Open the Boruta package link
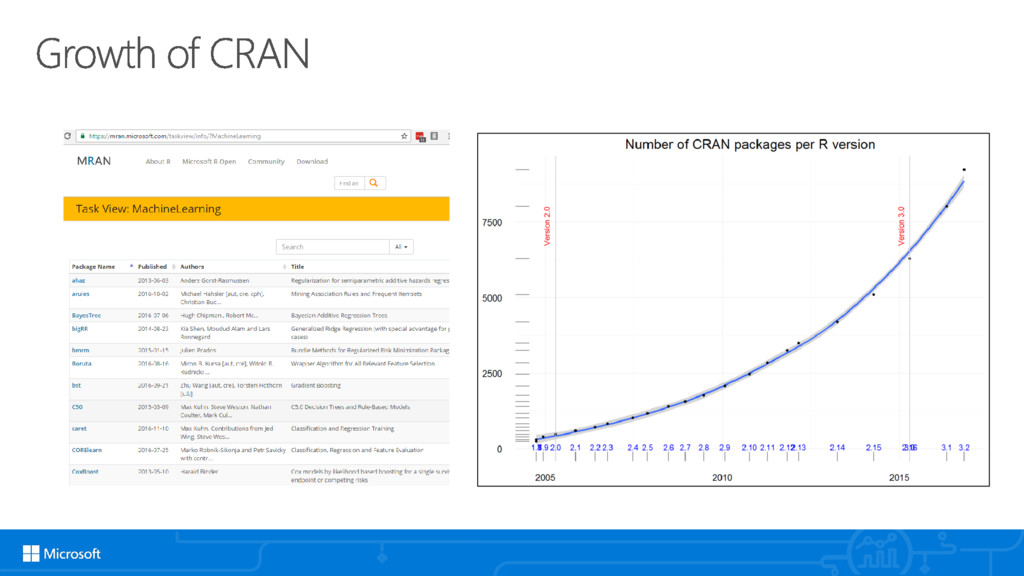The image size is (1024, 576). [x=82, y=363]
